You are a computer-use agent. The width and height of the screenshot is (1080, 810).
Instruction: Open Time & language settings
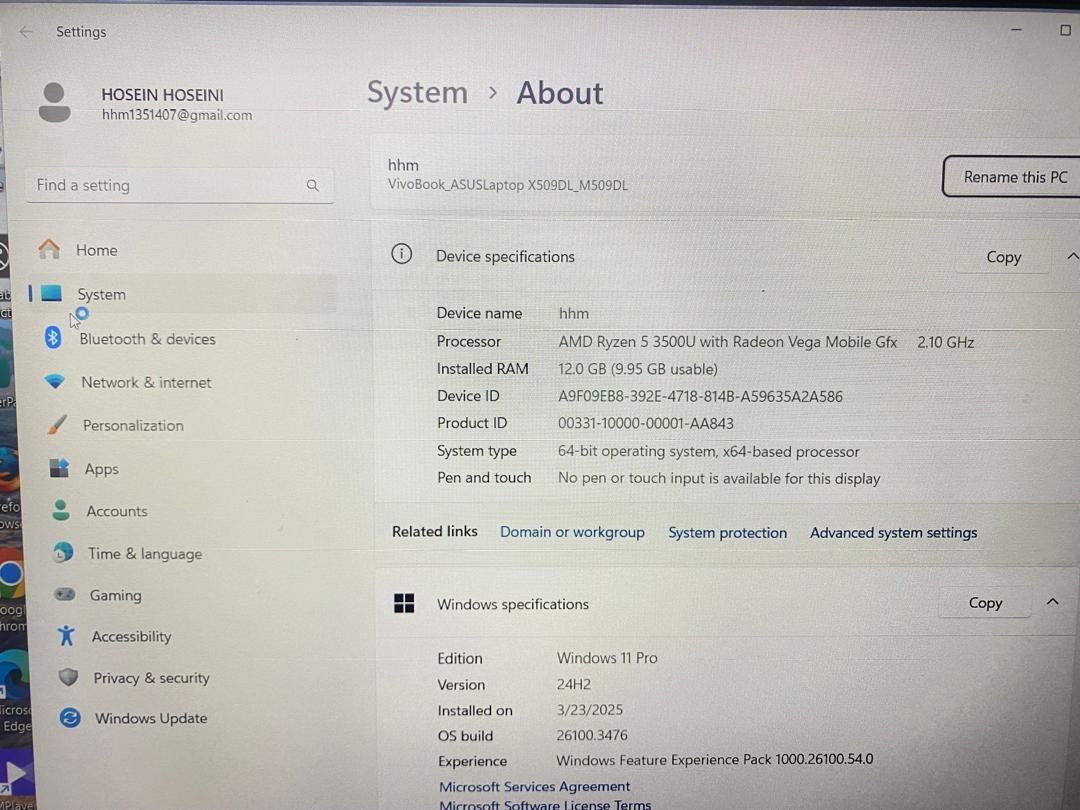click(x=145, y=554)
